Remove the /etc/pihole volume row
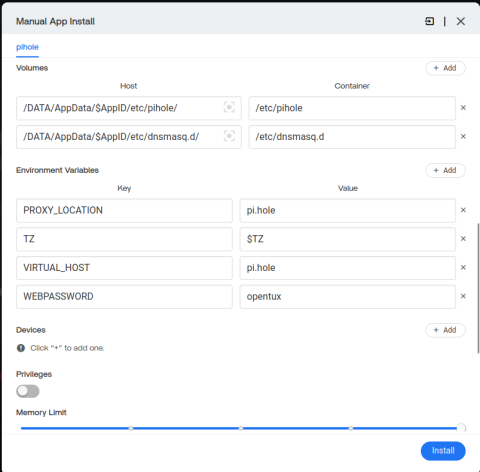480x472 pixels. point(463,108)
